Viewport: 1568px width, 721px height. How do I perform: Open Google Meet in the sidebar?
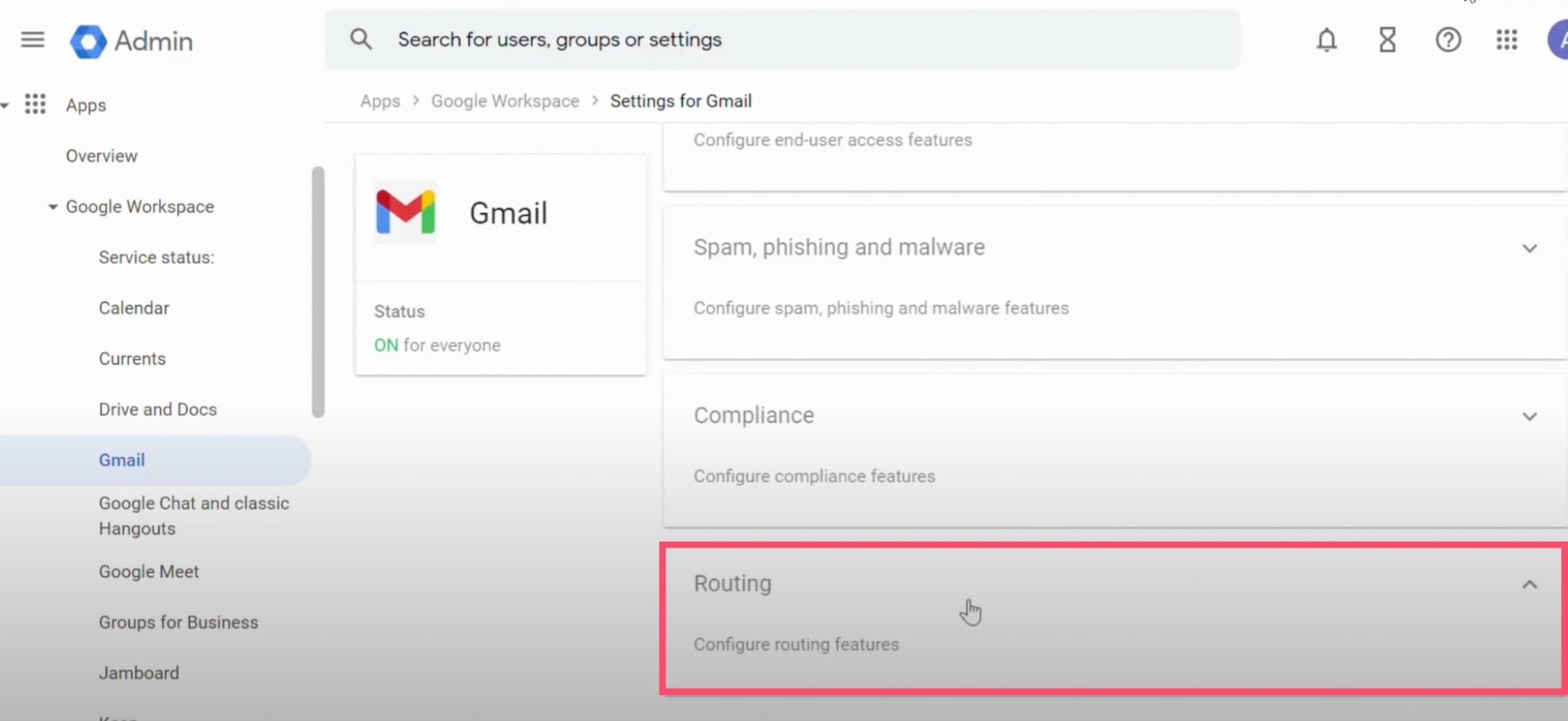pyautogui.click(x=148, y=571)
